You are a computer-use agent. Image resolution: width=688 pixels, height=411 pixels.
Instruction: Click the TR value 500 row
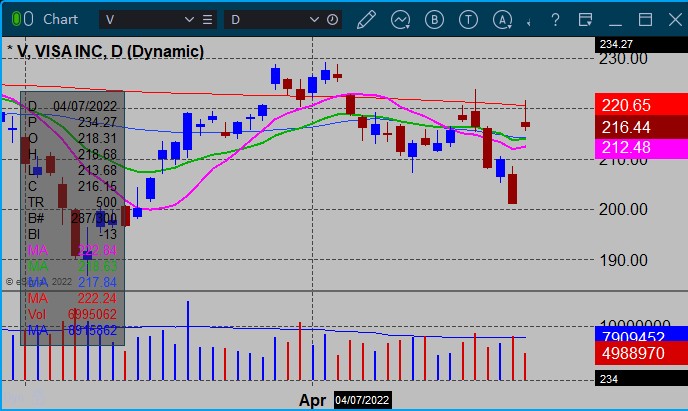coord(72,202)
